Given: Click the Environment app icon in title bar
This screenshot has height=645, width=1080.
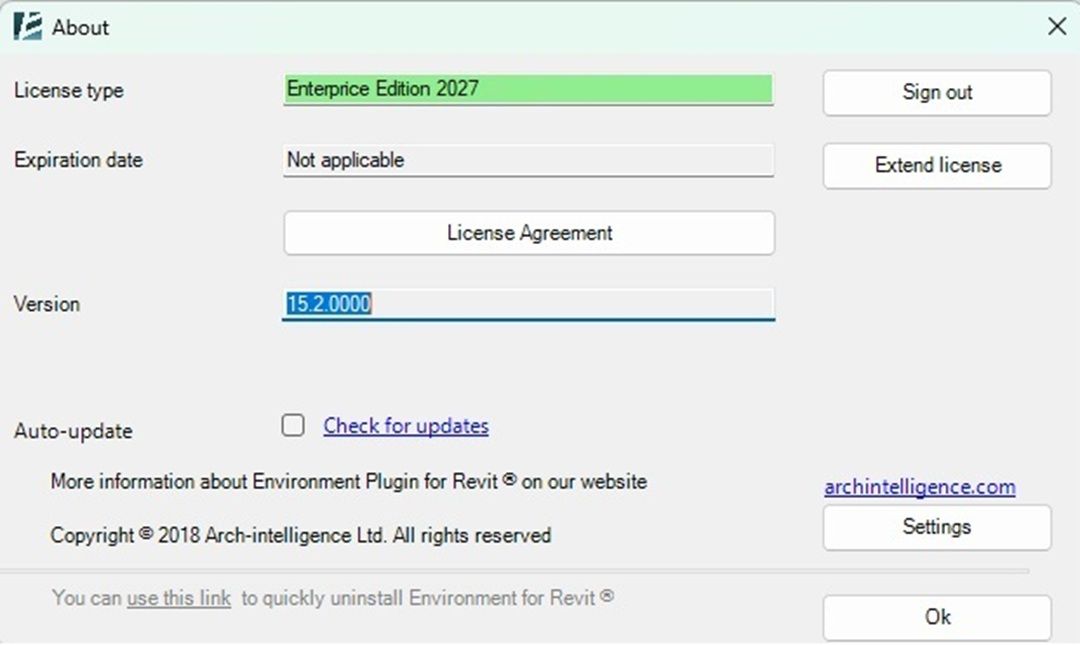Looking at the screenshot, I should coord(28,27).
